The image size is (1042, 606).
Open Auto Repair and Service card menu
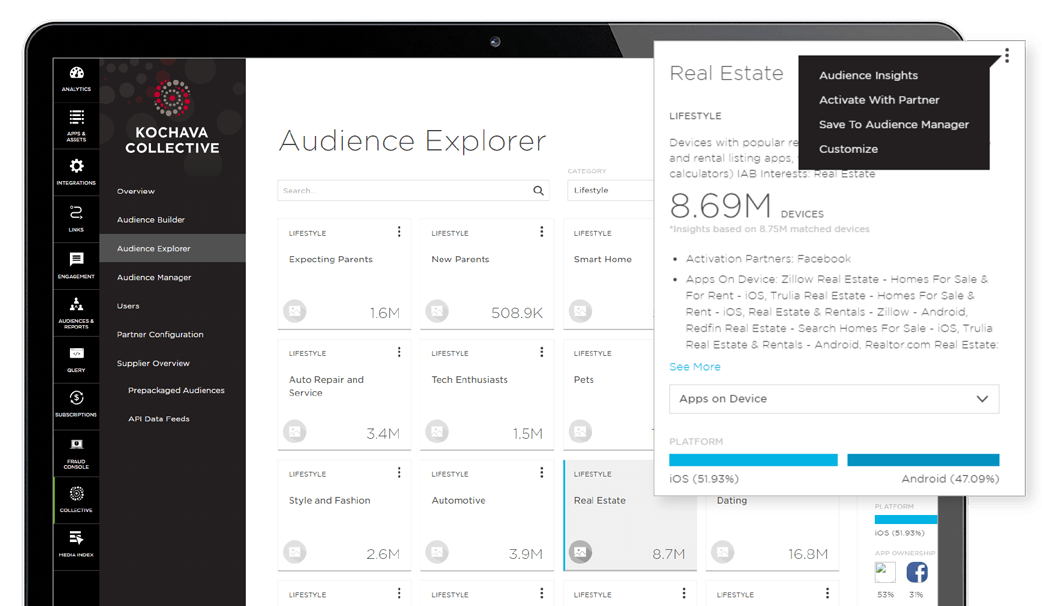coord(399,352)
